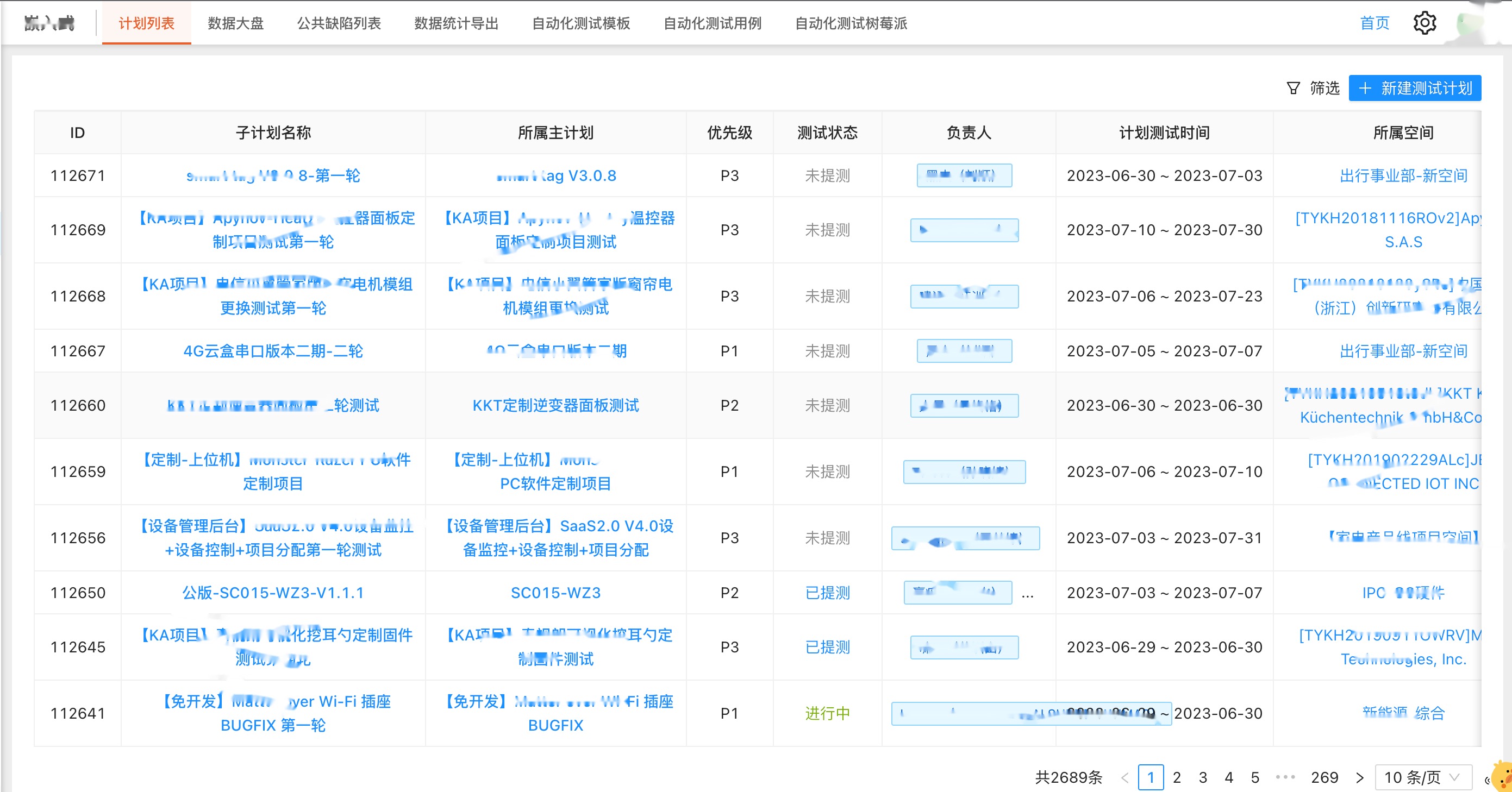This screenshot has height=792, width=1512.
Task: Click the previous page arrow
Action: coord(1124,777)
